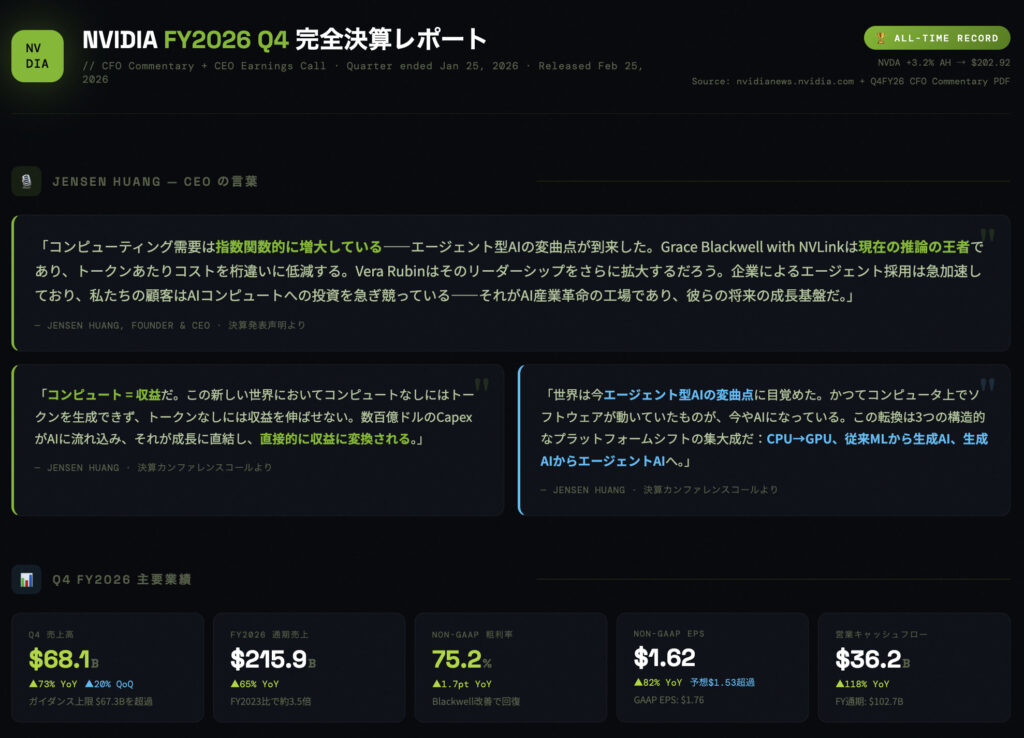Click the quotation mark icon in top quote card
The width and height of the screenshot is (1024, 738).
[987, 236]
